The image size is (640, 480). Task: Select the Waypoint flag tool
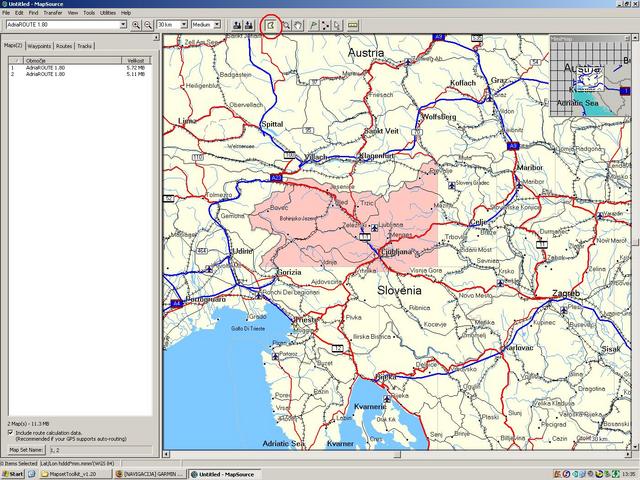click(x=313, y=26)
